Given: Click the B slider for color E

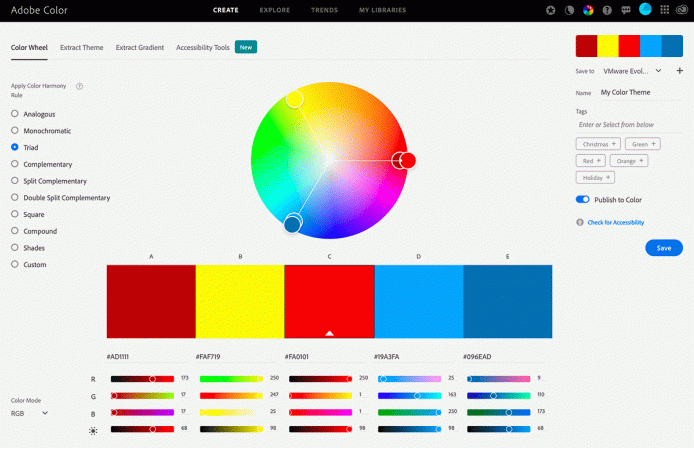Looking at the screenshot, I should pyautogui.click(x=498, y=412).
